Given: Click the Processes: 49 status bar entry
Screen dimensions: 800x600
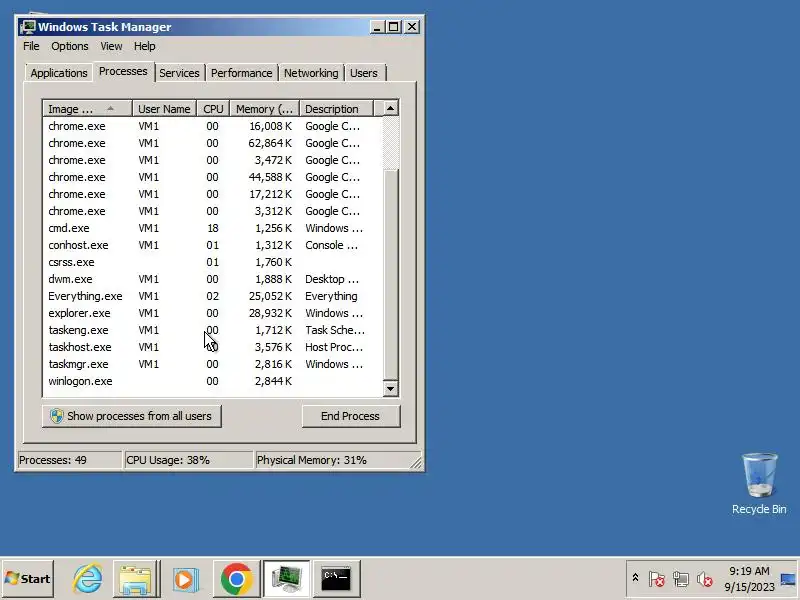Looking at the screenshot, I should click(x=70, y=460).
